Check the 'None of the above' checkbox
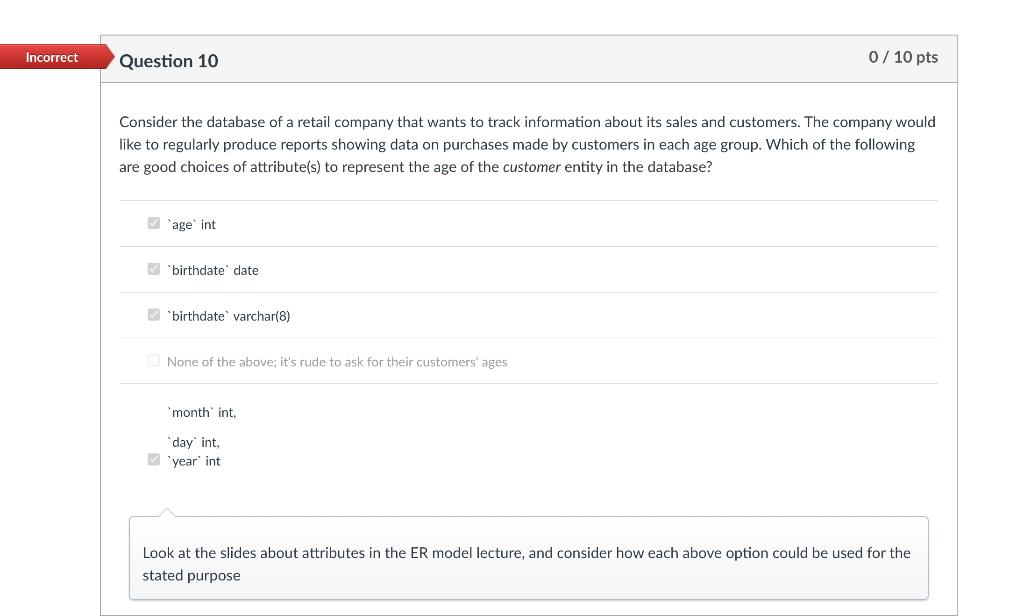 click(x=153, y=361)
